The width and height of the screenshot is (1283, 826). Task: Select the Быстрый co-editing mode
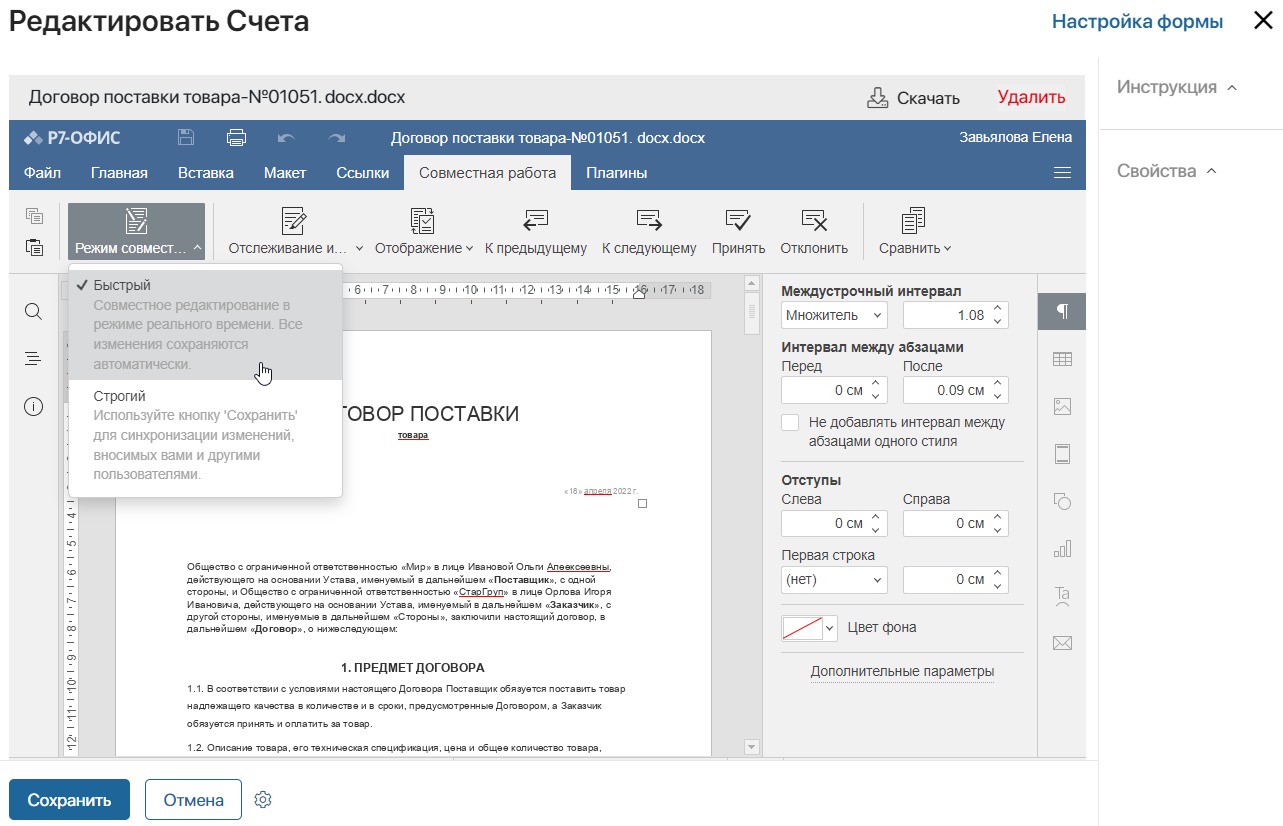click(x=205, y=325)
